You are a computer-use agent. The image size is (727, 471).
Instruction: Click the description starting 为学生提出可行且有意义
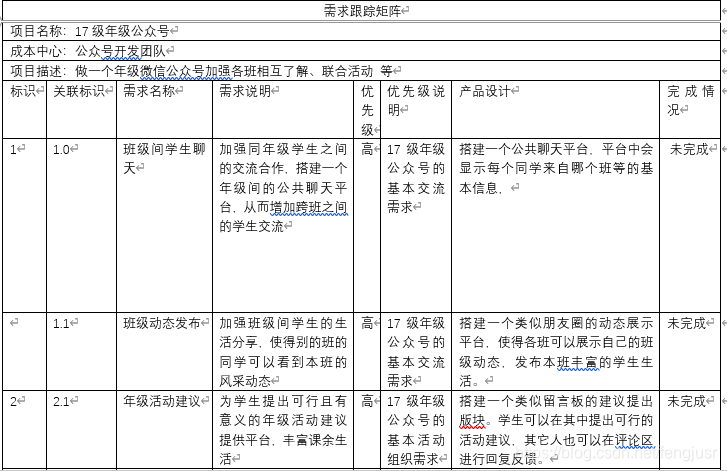[x=283, y=430]
